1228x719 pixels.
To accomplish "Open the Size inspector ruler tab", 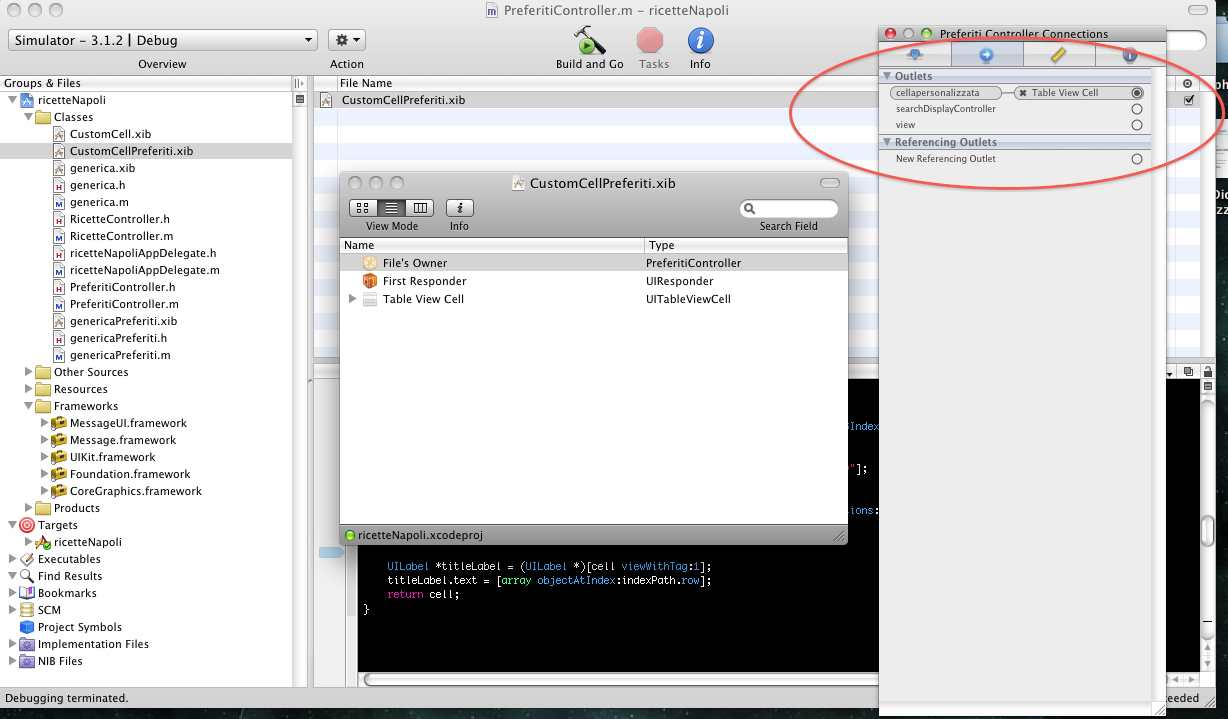I will tap(1058, 56).
